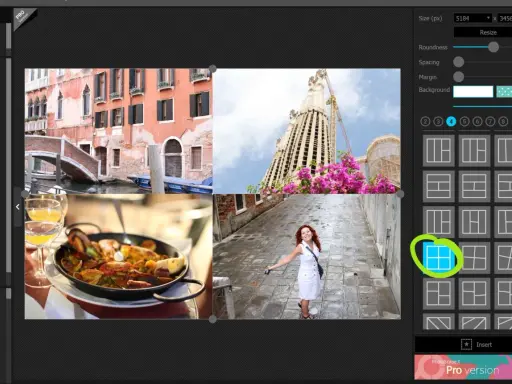The width and height of the screenshot is (512, 384).
Task: Click the right-edge divider handle on collage
Action: pos(400,194)
